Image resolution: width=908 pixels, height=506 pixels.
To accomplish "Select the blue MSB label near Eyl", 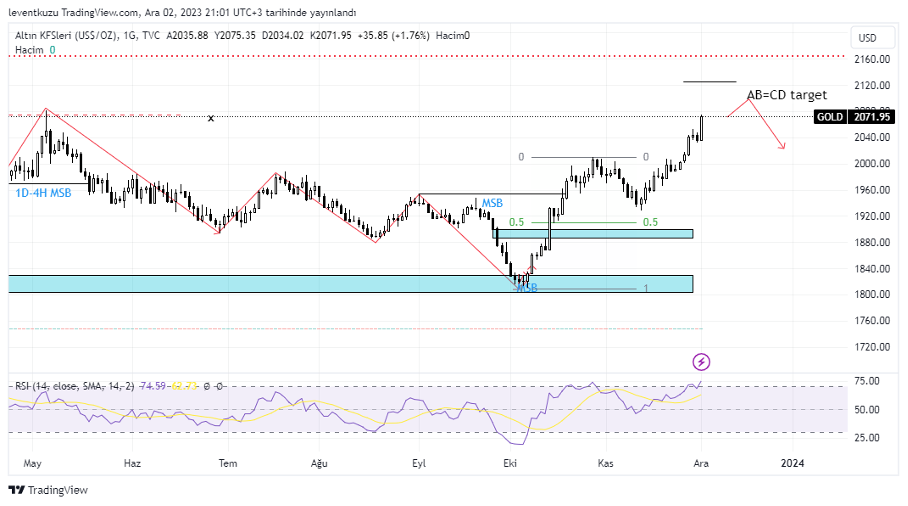I will click(x=492, y=203).
